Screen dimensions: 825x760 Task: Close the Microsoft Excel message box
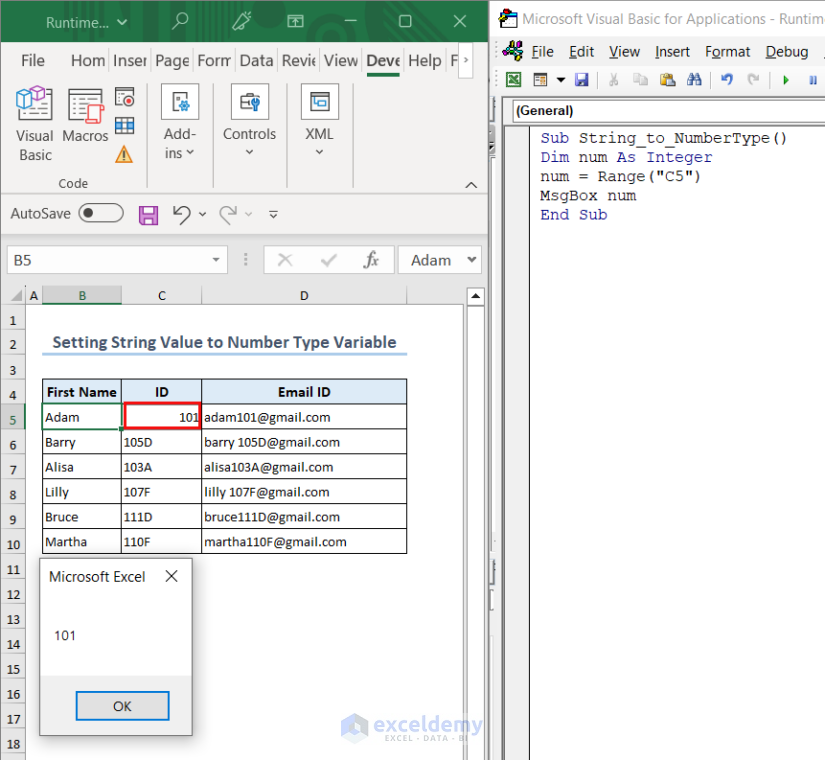coord(171,576)
